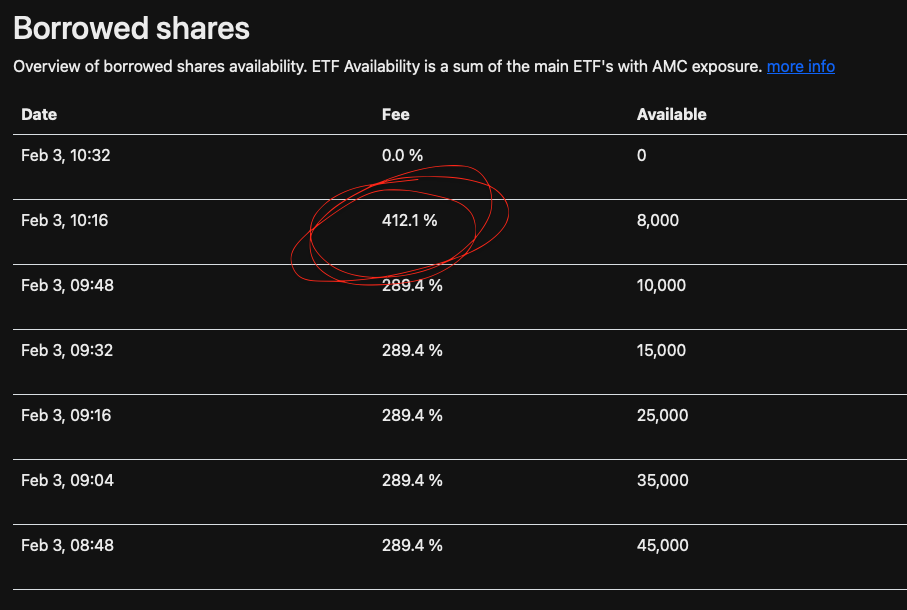907x610 pixels.
Task: Select the Feb 3, 10:32 row date
Action: tap(65, 156)
